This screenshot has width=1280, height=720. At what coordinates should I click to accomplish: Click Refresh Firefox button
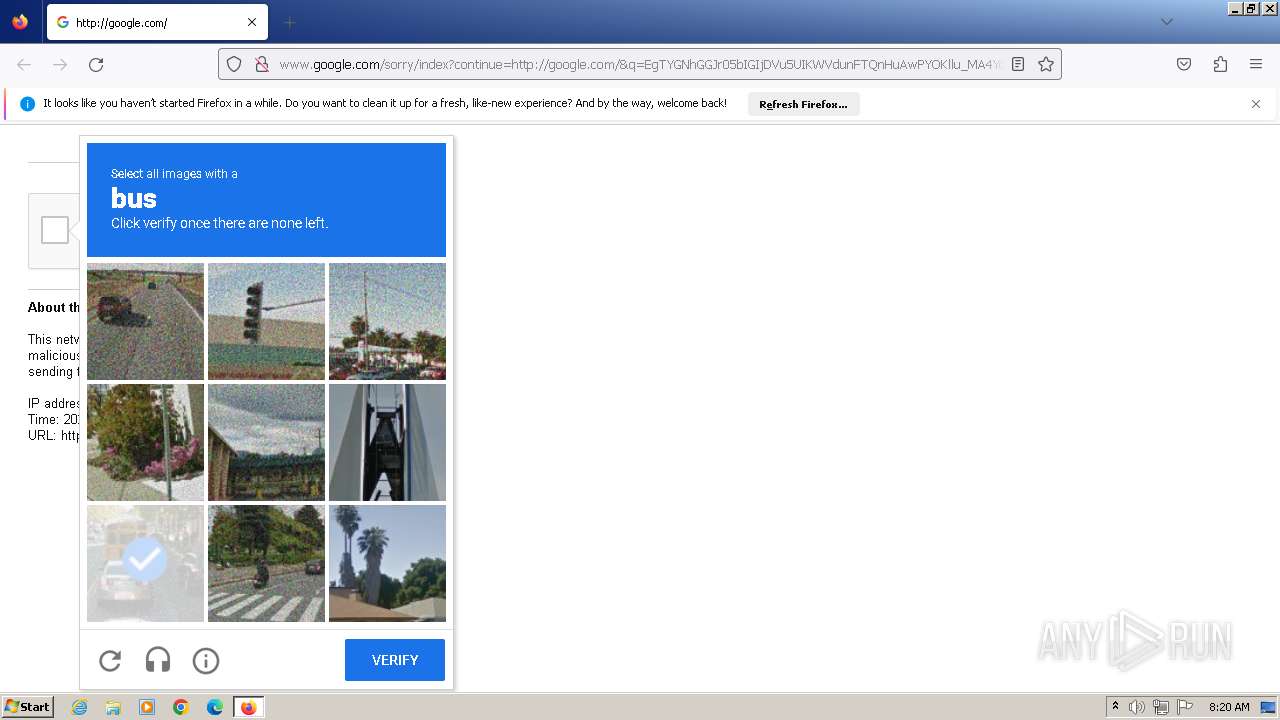[x=803, y=104]
